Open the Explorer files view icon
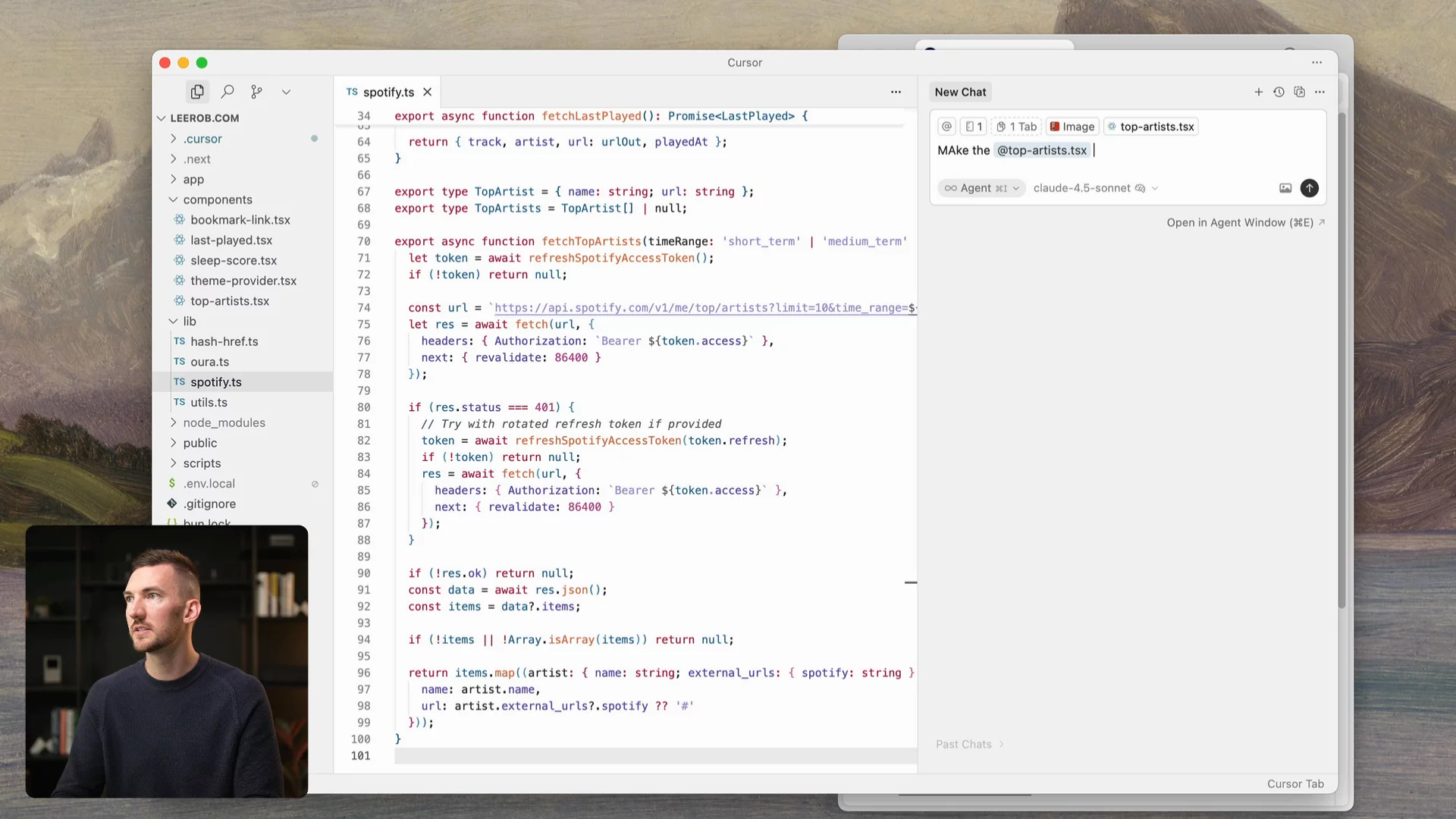Screen dimensions: 1456x819 point(197,92)
